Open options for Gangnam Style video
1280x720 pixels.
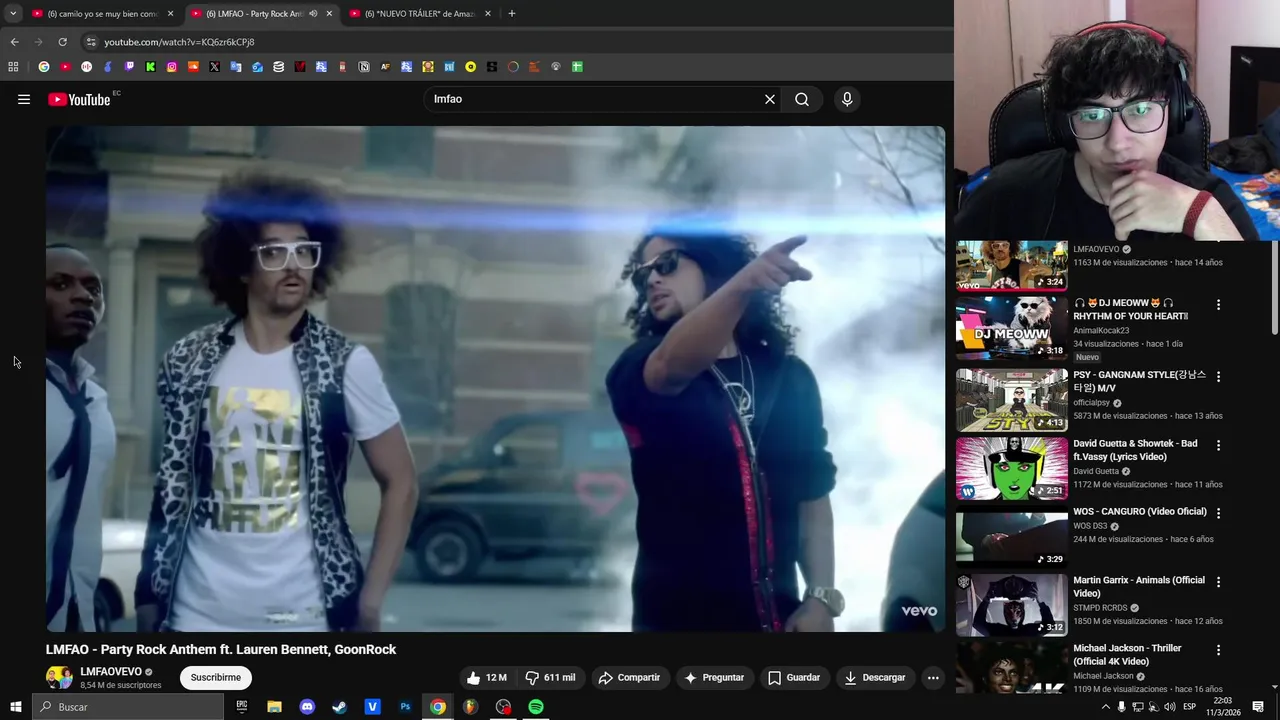point(1218,376)
